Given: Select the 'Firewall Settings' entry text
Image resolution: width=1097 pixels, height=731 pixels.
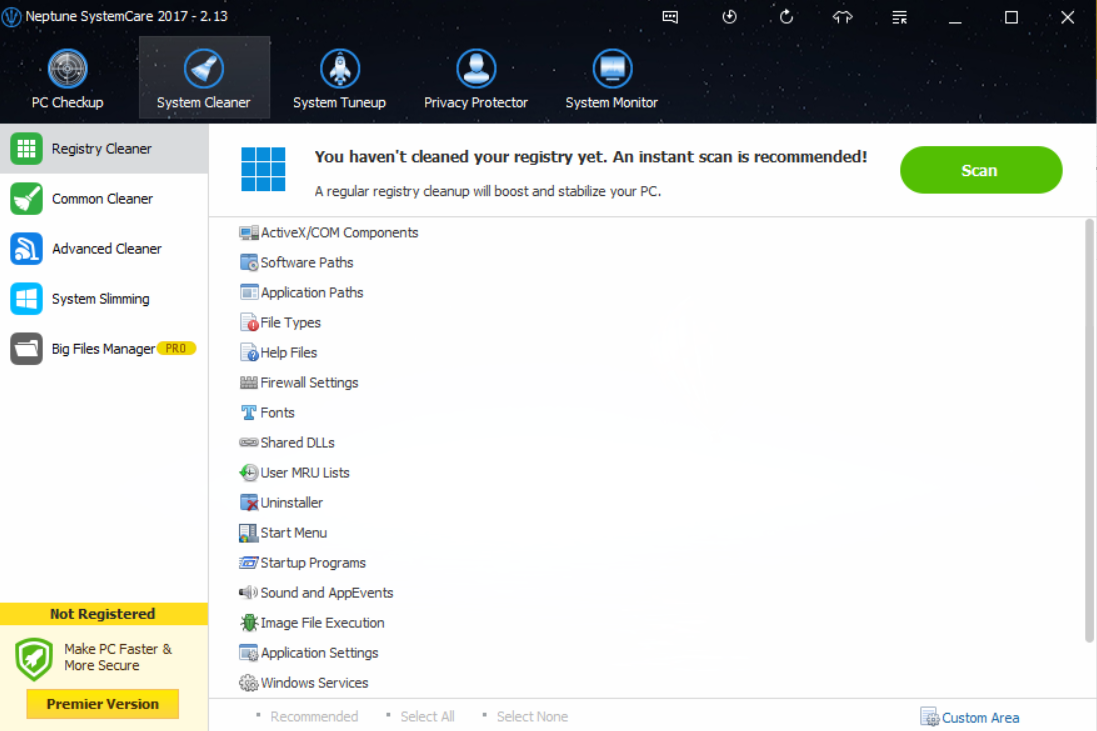Looking at the screenshot, I should [x=309, y=383].
